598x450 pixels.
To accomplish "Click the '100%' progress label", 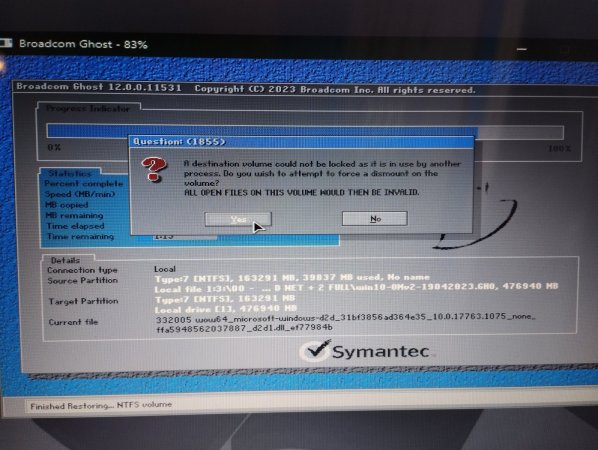I will pos(559,148).
